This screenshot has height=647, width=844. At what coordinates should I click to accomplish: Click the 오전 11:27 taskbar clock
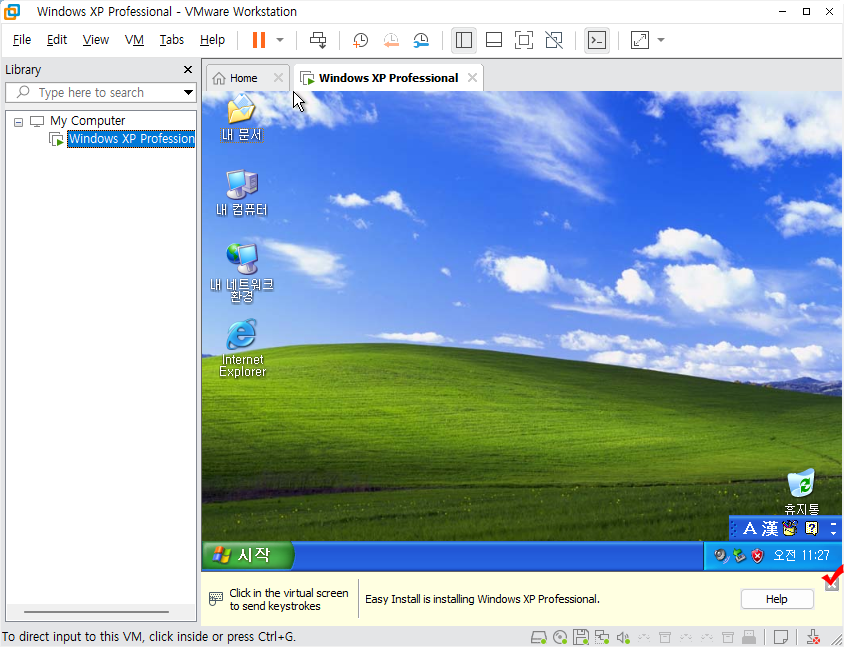801,555
